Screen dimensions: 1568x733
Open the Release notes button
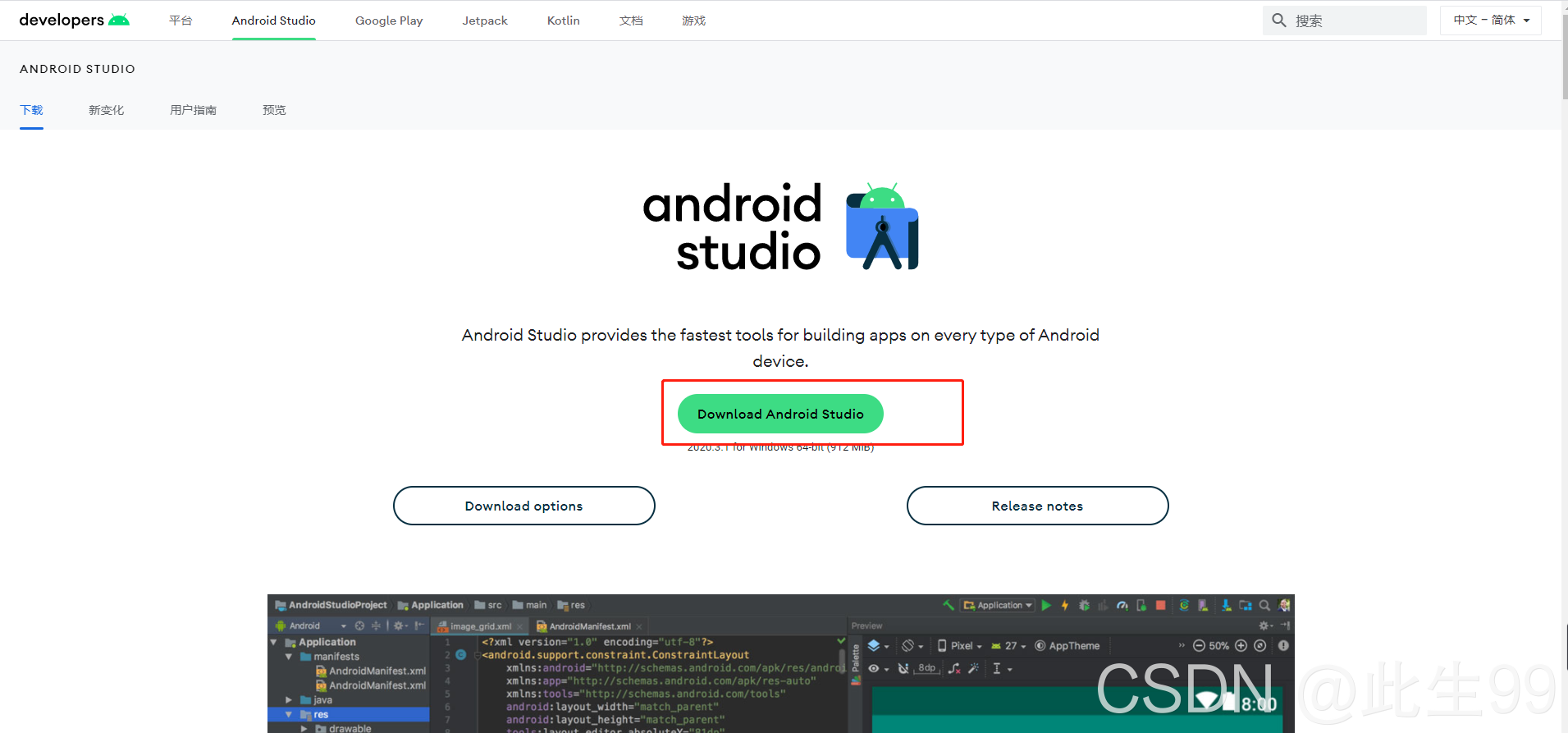(x=1037, y=506)
